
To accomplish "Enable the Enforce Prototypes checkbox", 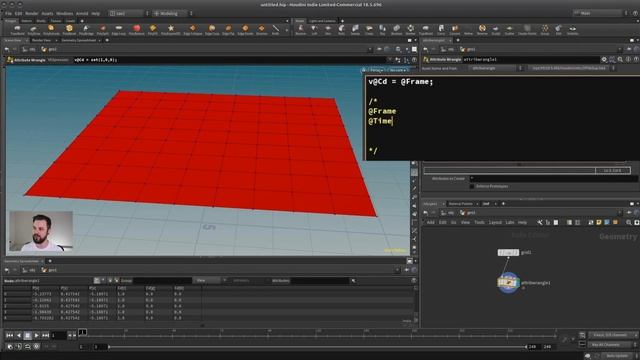I will 472,186.
